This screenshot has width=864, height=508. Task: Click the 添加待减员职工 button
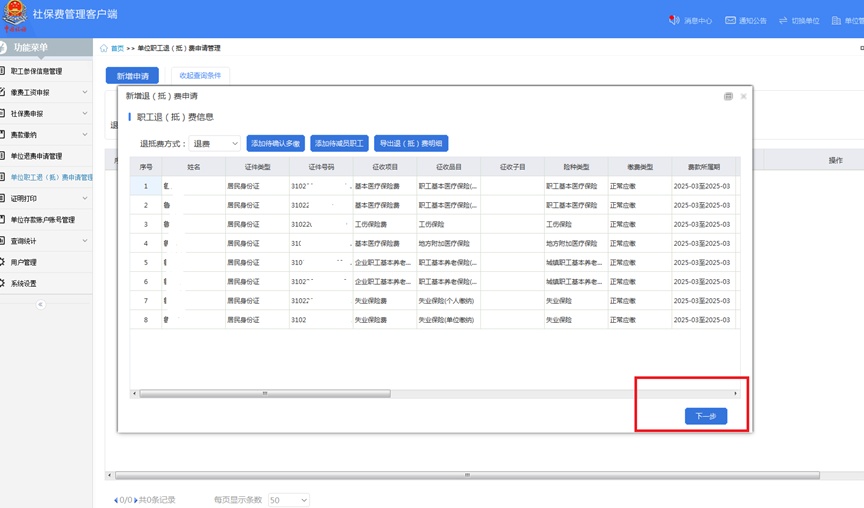click(339, 143)
